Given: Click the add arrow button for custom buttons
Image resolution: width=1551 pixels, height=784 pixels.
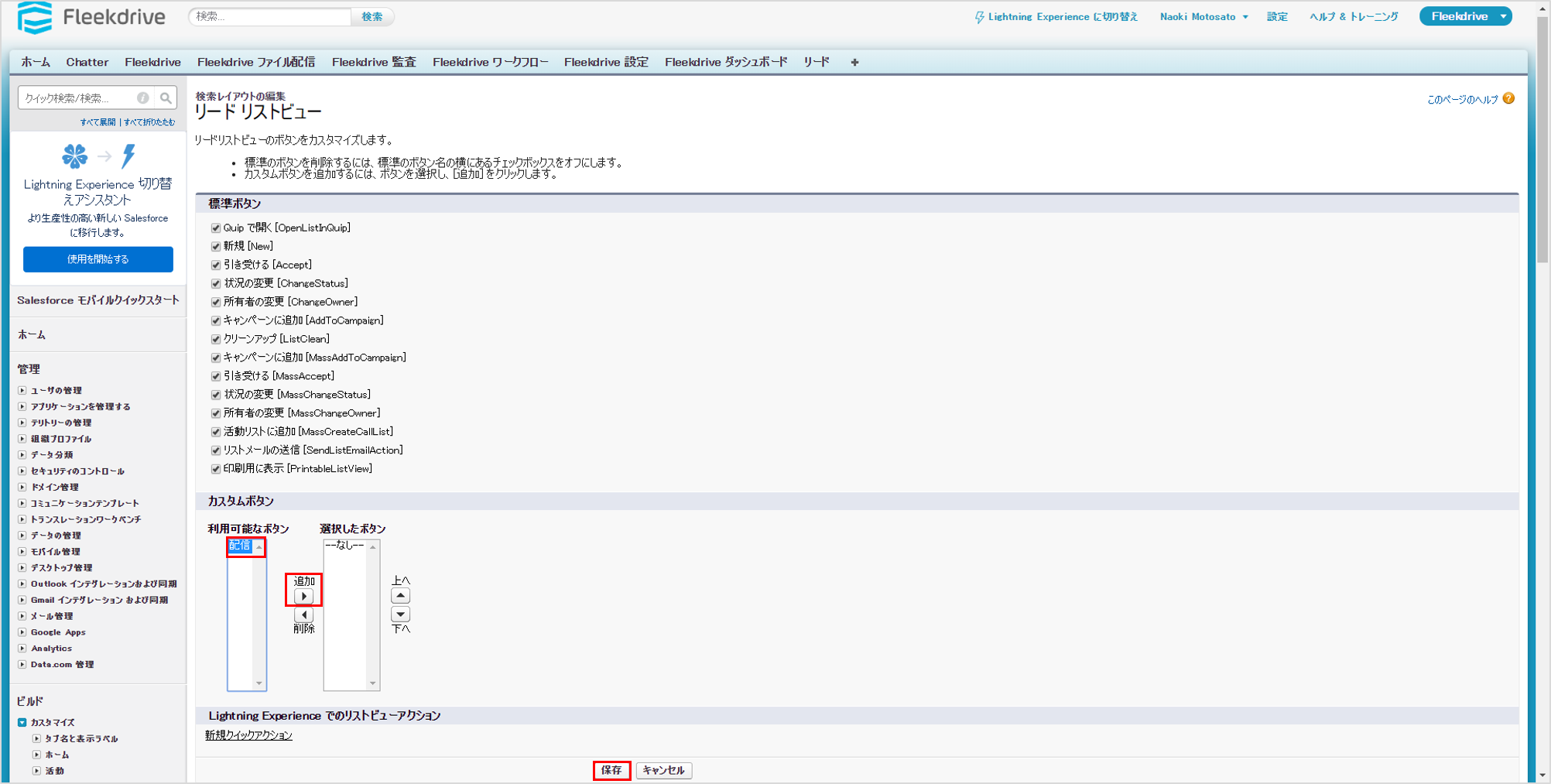Looking at the screenshot, I should coord(303,597).
